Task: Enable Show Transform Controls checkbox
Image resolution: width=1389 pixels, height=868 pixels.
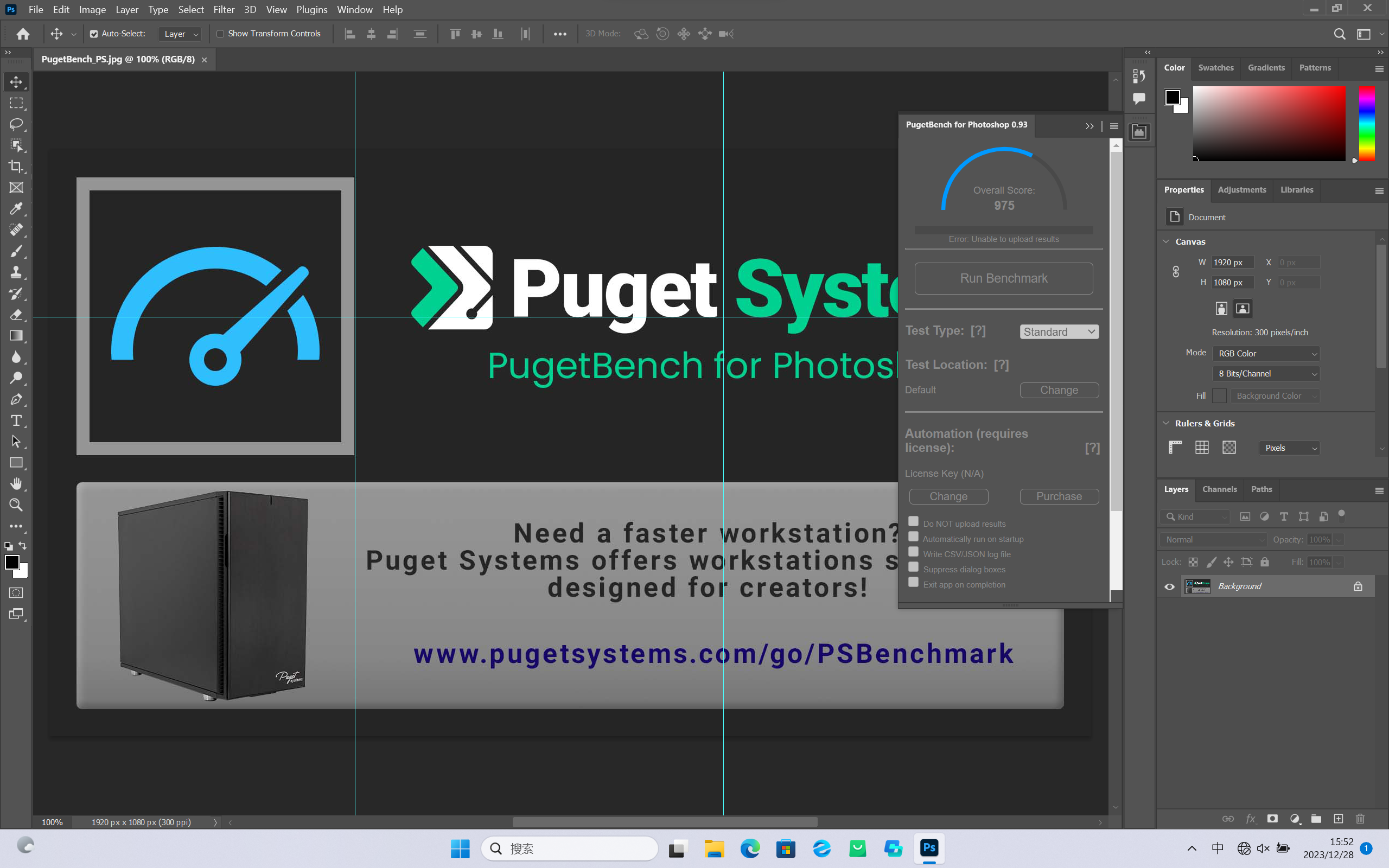Action: tap(220, 34)
